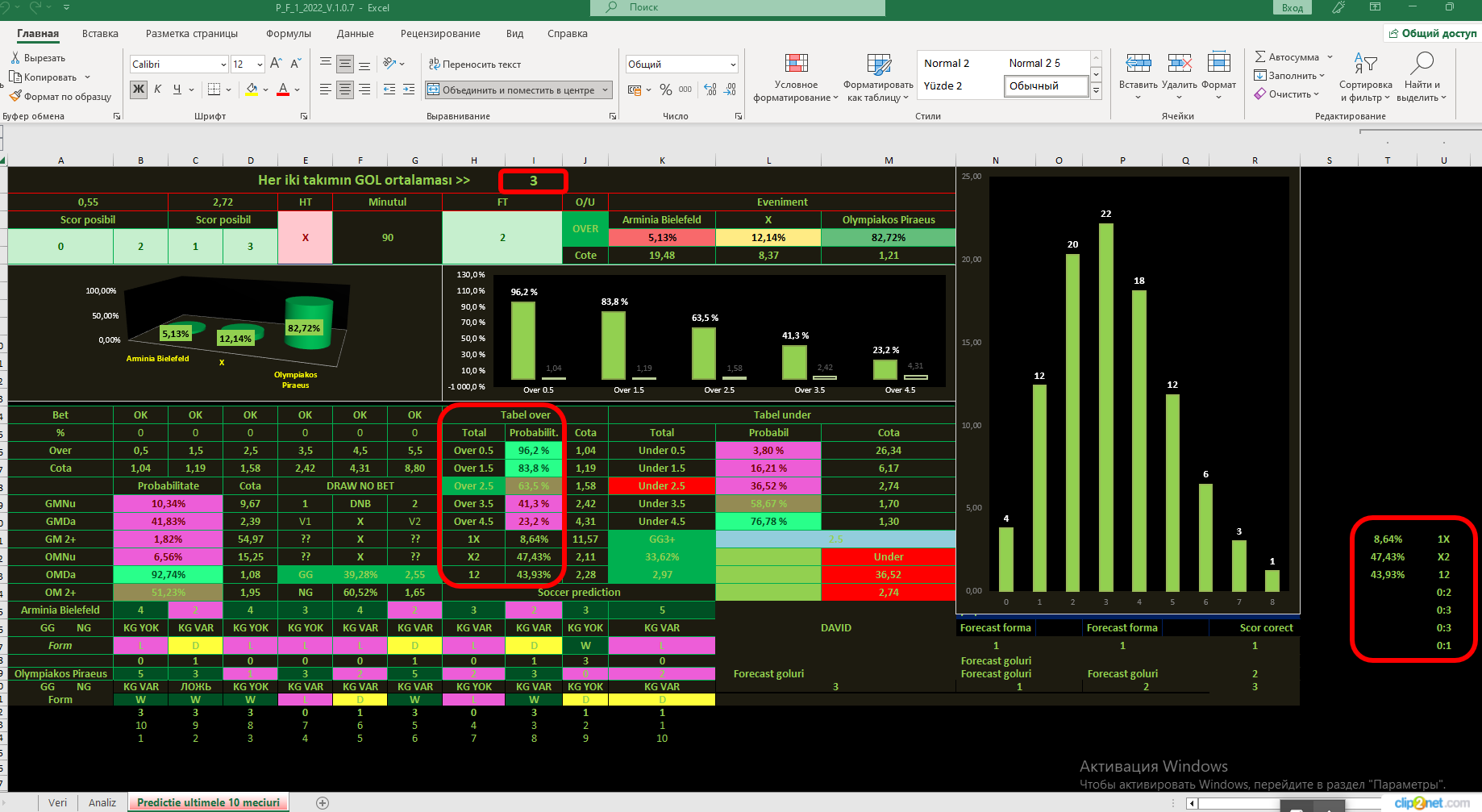Select the Yüzde 2 cell style
Image resolution: width=1482 pixels, height=812 pixels.
point(943,85)
